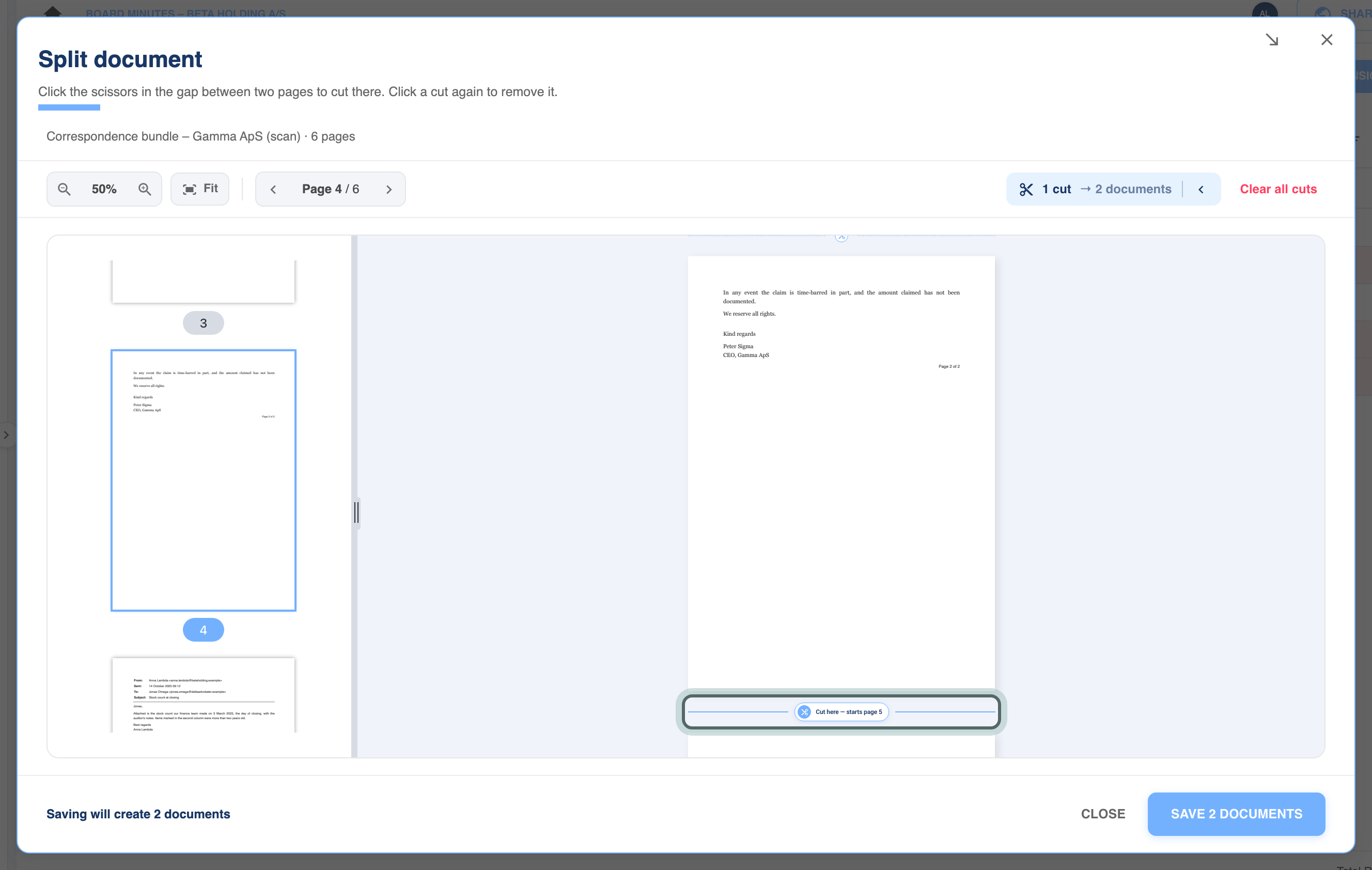1372x870 pixels.
Task: Click the home icon in background window
Action: click(52, 11)
